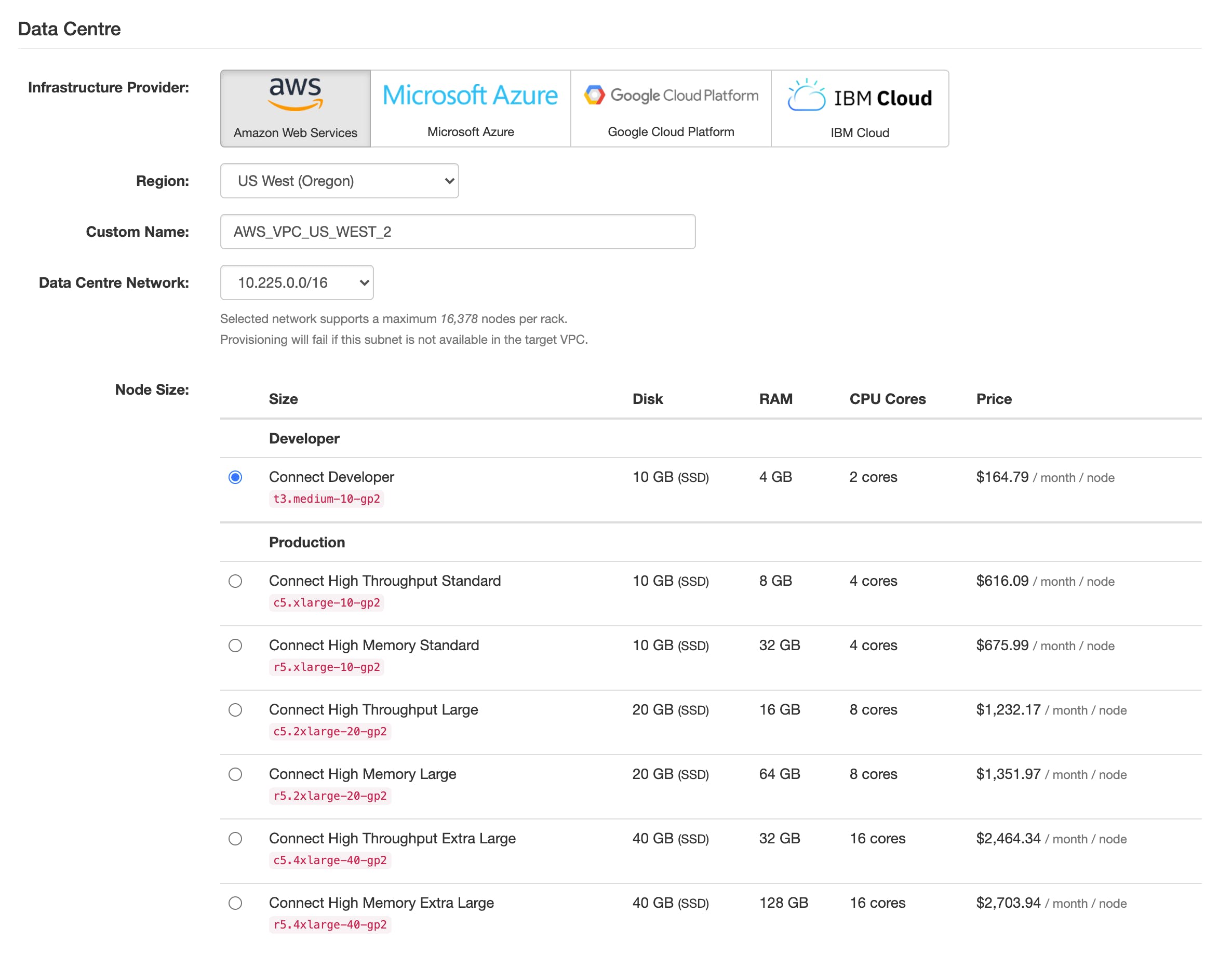The height and width of the screenshot is (968, 1232).
Task: Select Connect High Throughput Standard radio
Action: coord(235,581)
